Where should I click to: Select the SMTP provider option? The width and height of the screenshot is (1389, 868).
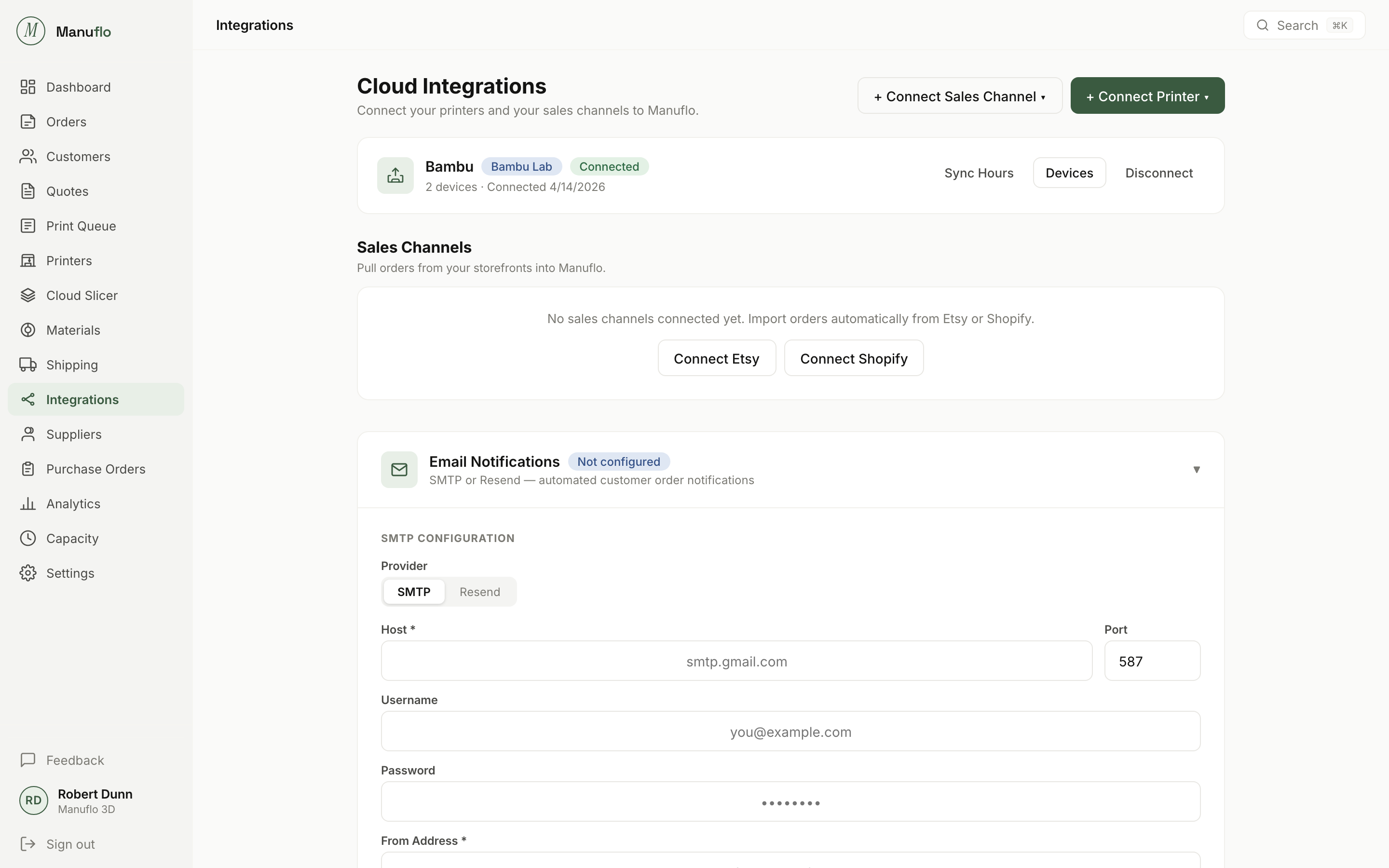coord(414,592)
